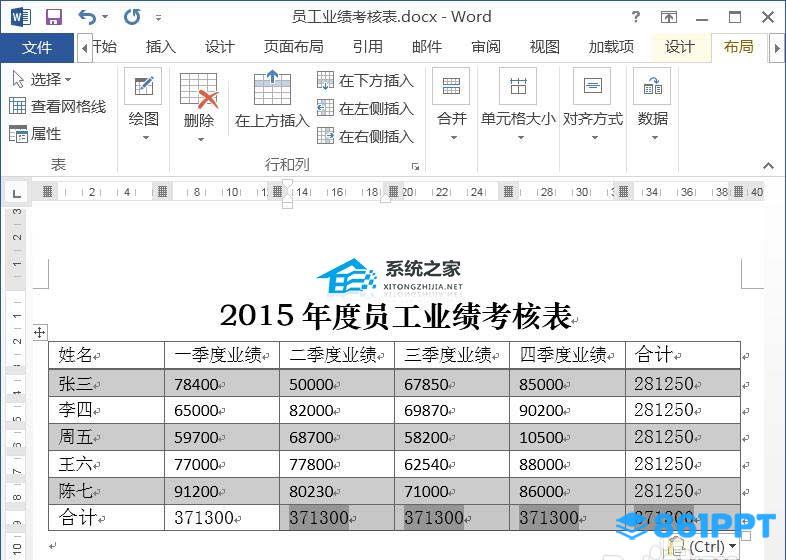Click the cell with value 78400
786x560 pixels.
point(222,384)
